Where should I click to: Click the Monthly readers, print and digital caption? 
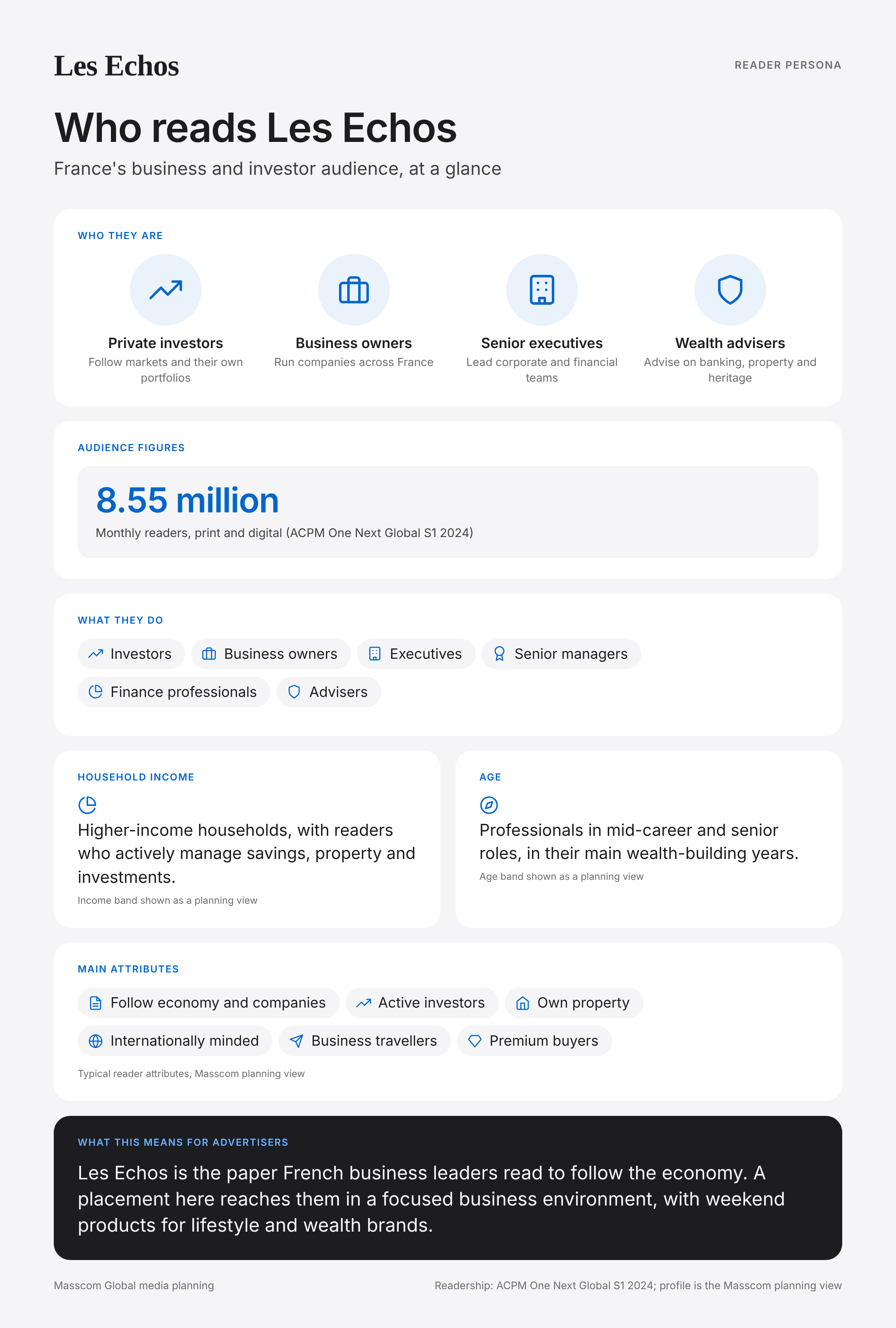[x=284, y=533]
